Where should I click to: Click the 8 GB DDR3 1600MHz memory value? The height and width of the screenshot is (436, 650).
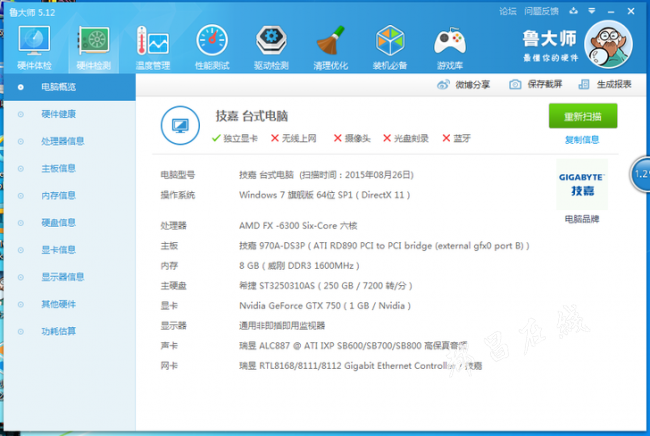pos(299,266)
